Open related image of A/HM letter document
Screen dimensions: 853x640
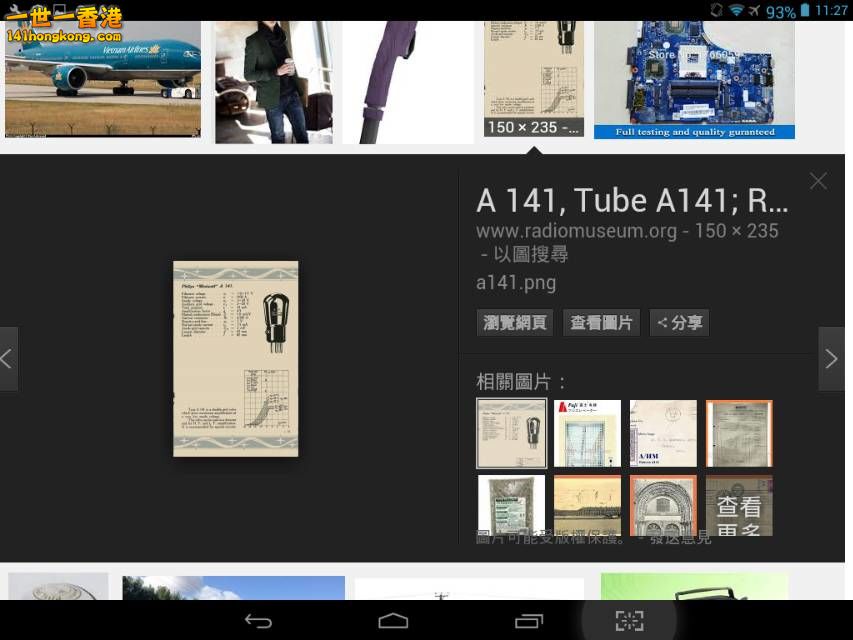tap(663, 433)
